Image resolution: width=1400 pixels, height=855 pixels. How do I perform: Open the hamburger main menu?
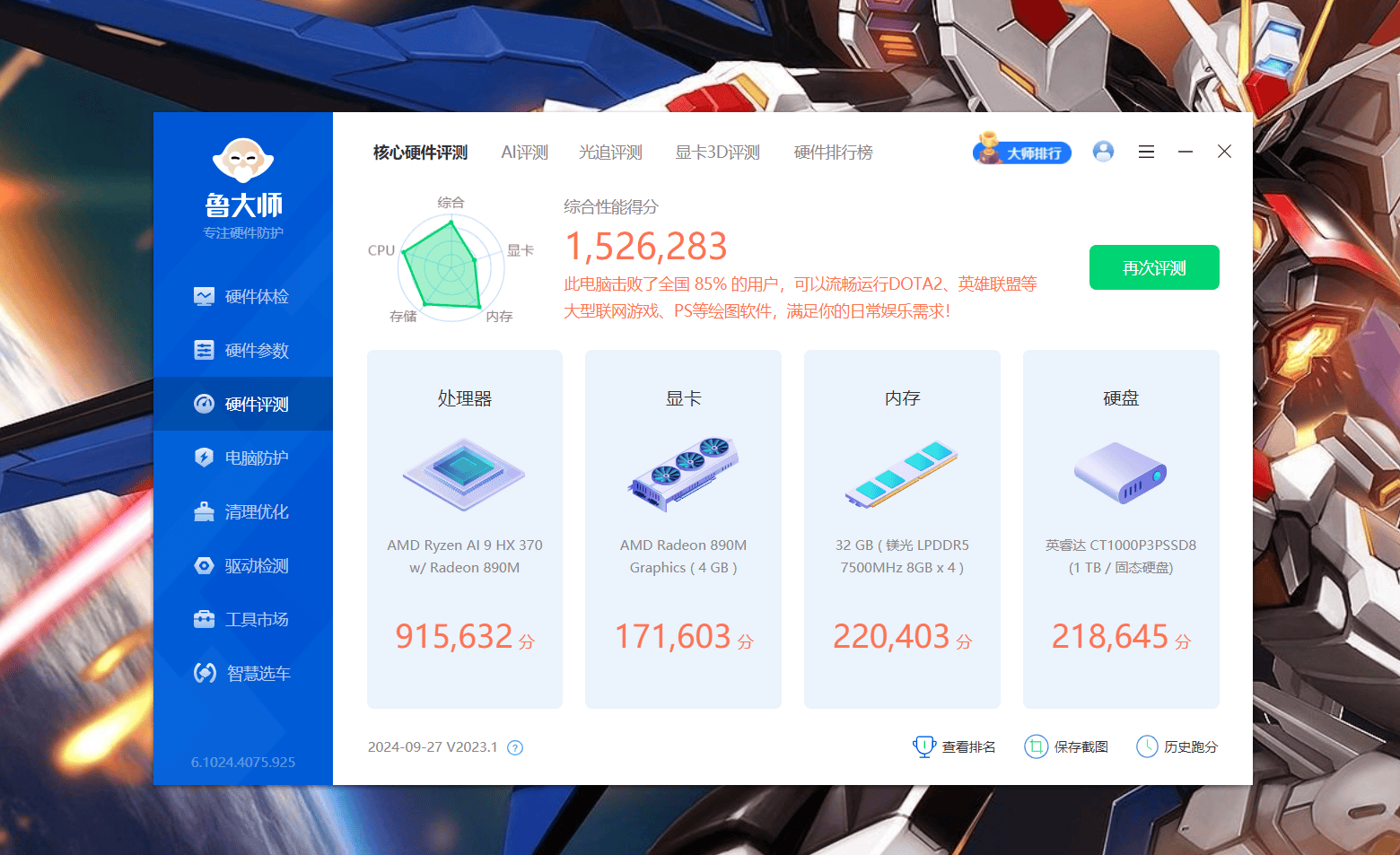(x=1146, y=152)
